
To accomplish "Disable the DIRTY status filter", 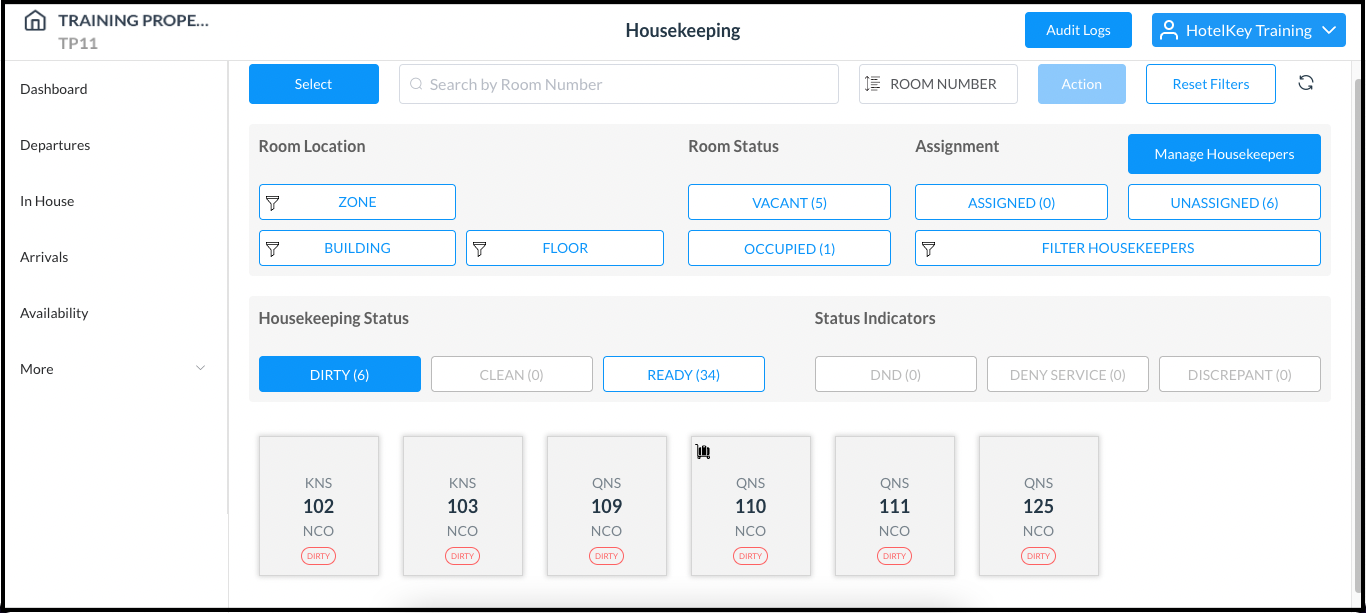I will pyautogui.click(x=339, y=373).
